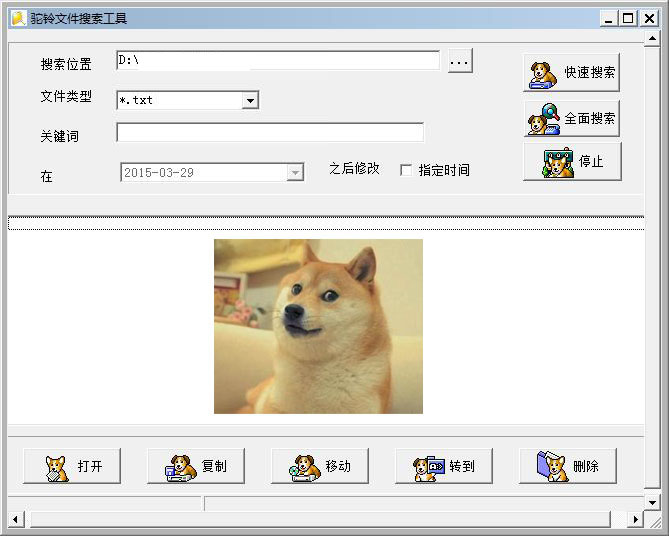Click into the 关键词 keyword field

click(x=270, y=133)
